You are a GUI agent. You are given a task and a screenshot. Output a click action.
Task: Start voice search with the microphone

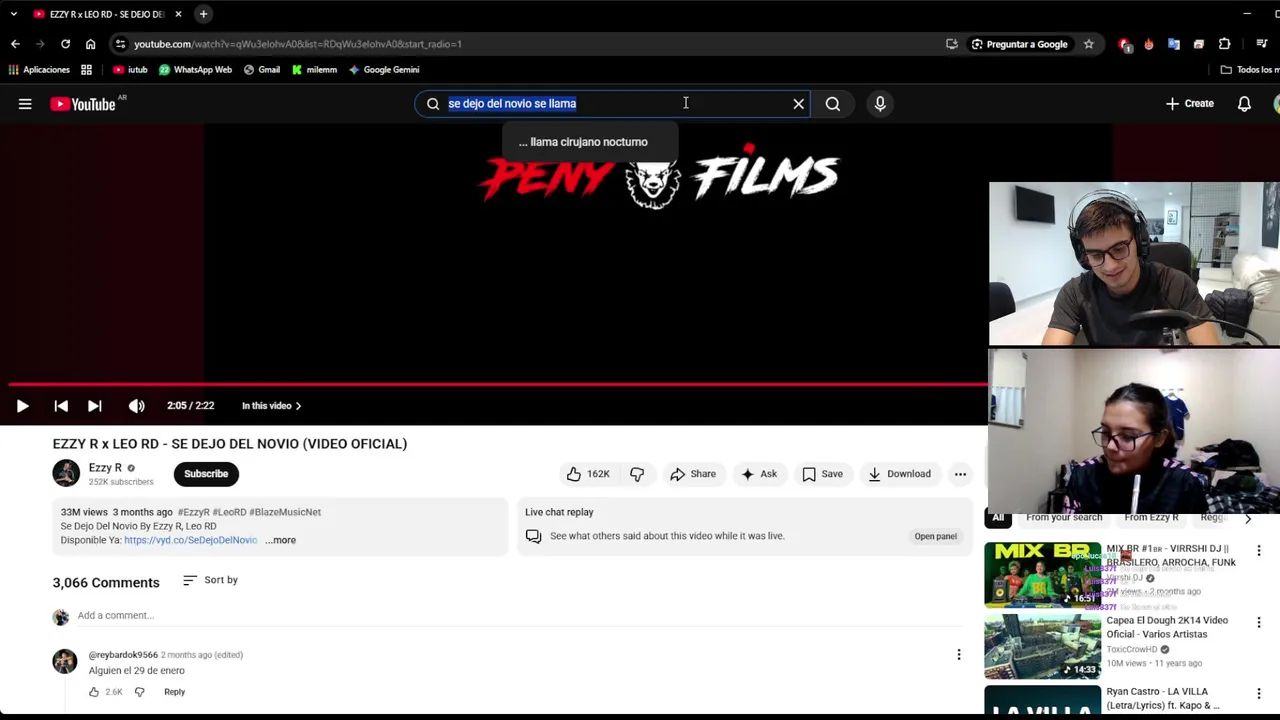click(880, 104)
